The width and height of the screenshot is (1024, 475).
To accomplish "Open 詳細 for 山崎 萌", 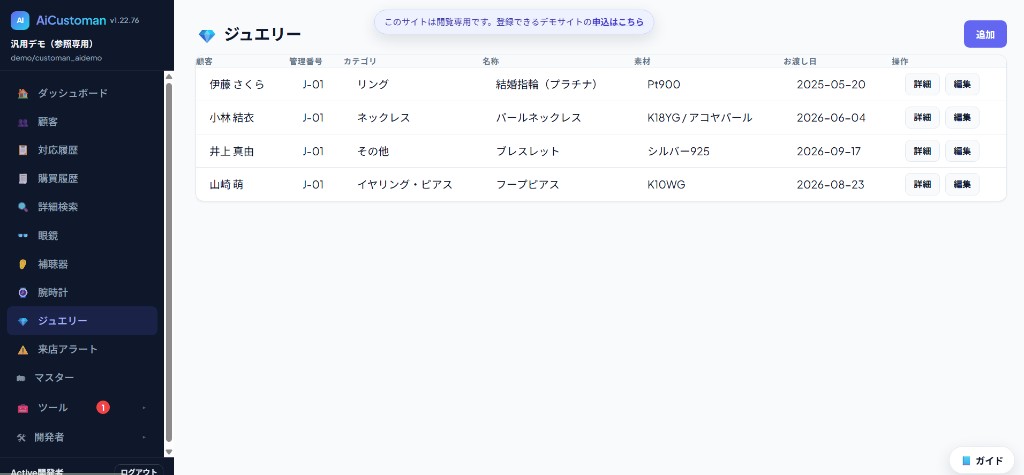I will (922, 184).
